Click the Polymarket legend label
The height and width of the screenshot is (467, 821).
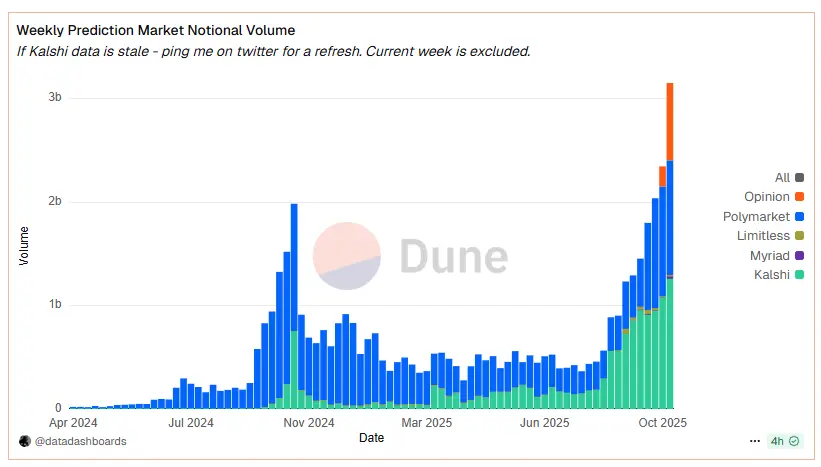click(756, 217)
